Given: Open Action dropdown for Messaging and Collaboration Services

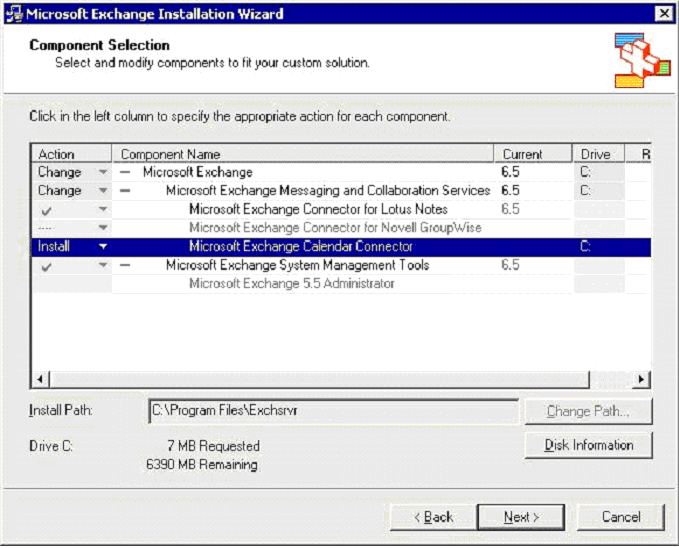Looking at the screenshot, I should coord(101,190).
